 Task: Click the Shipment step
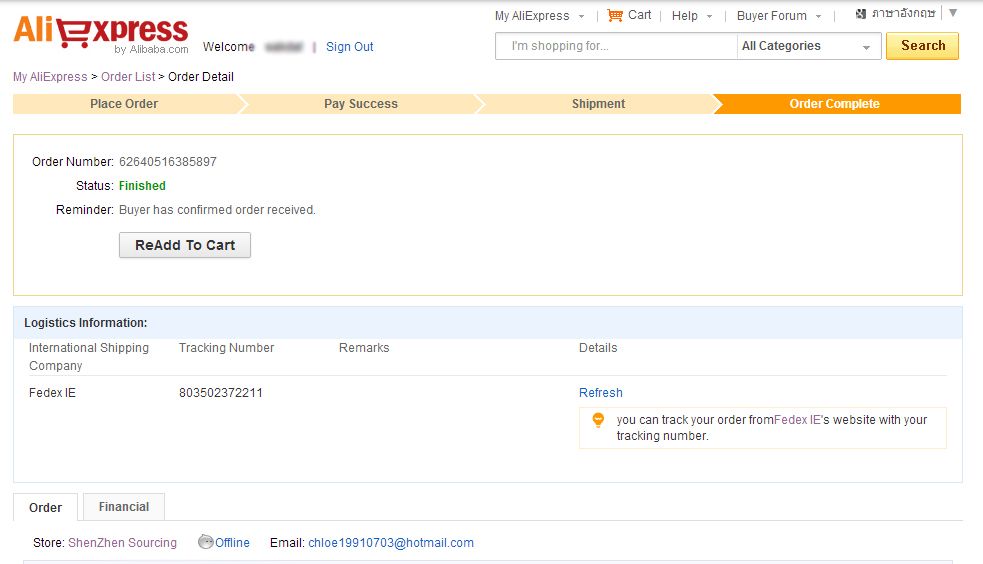point(598,104)
